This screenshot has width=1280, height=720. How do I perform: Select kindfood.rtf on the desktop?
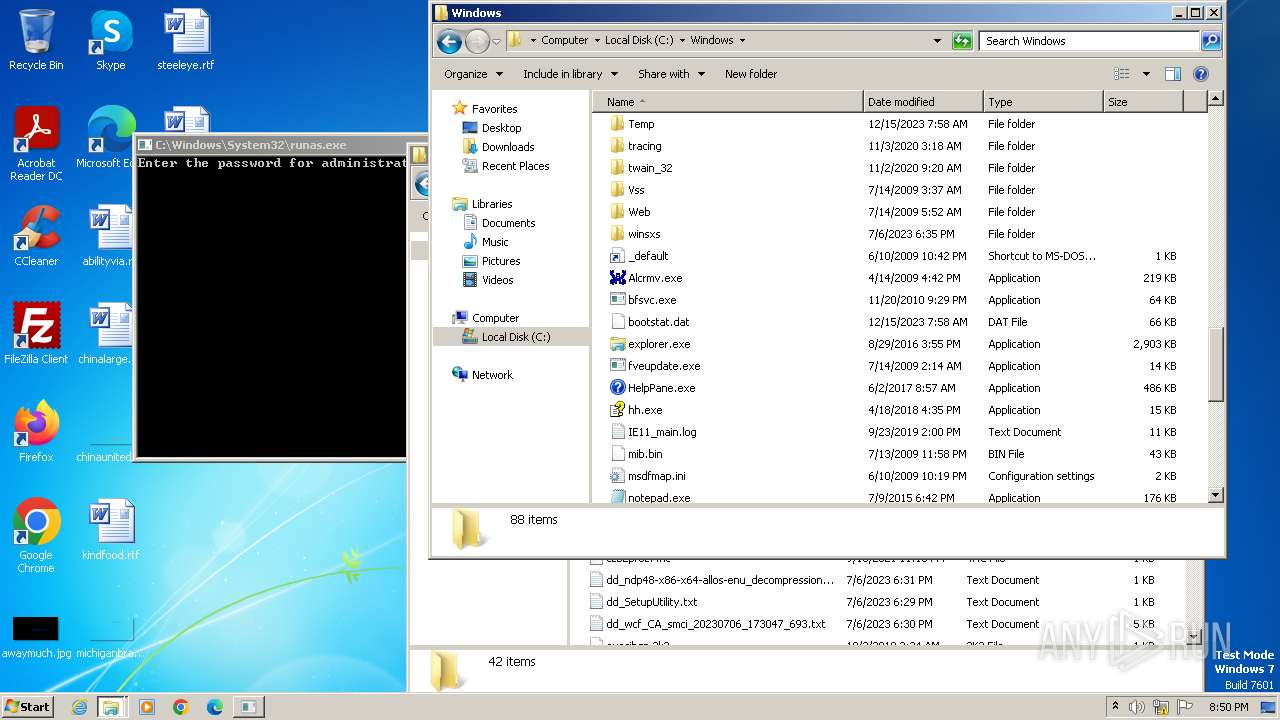(x=110, y=530)
